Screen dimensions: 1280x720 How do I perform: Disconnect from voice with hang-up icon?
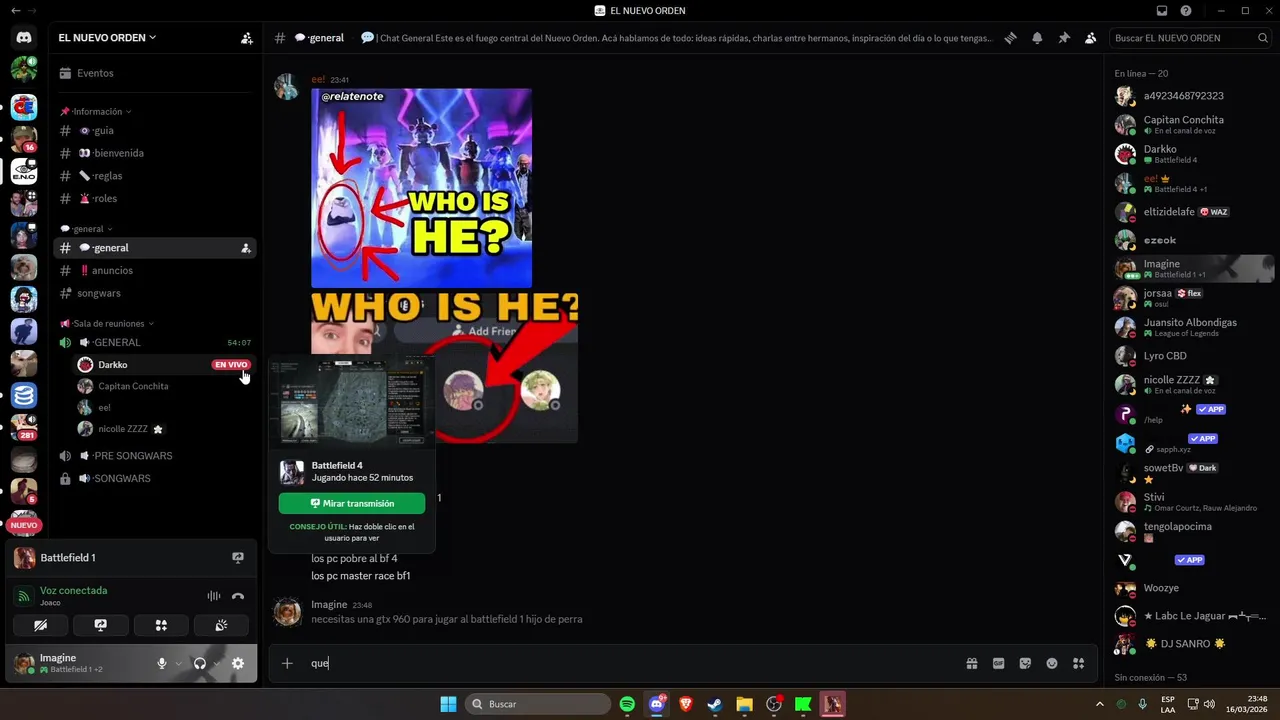tap(238, 596)
